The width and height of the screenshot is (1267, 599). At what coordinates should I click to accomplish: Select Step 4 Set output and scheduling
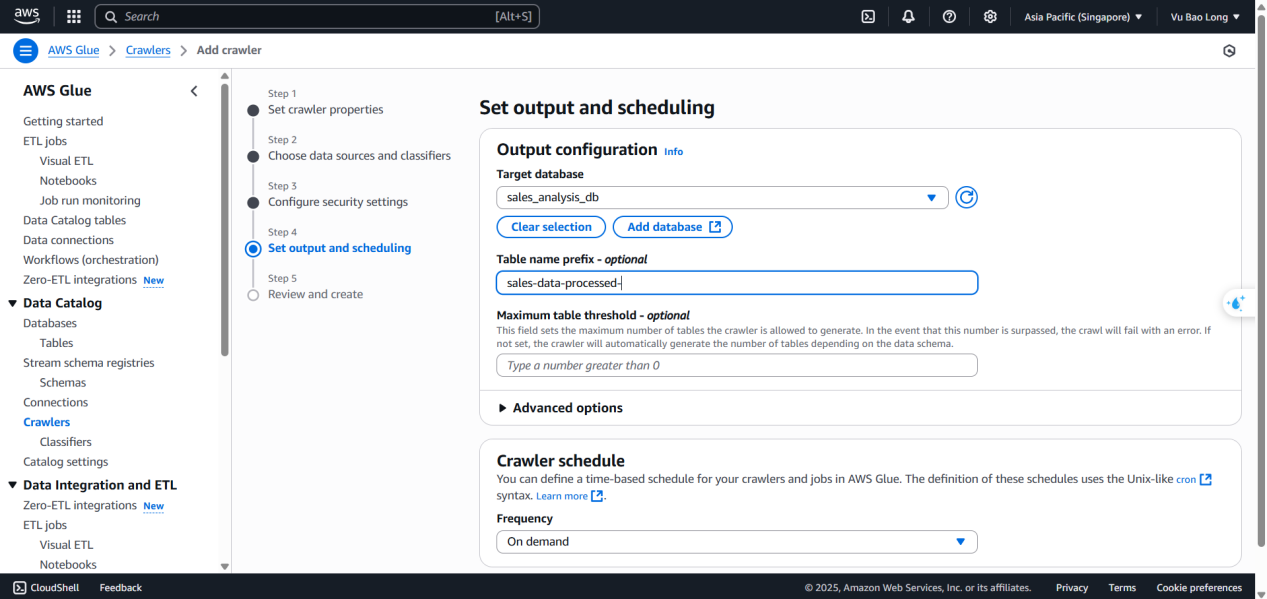tap(339, 248)
